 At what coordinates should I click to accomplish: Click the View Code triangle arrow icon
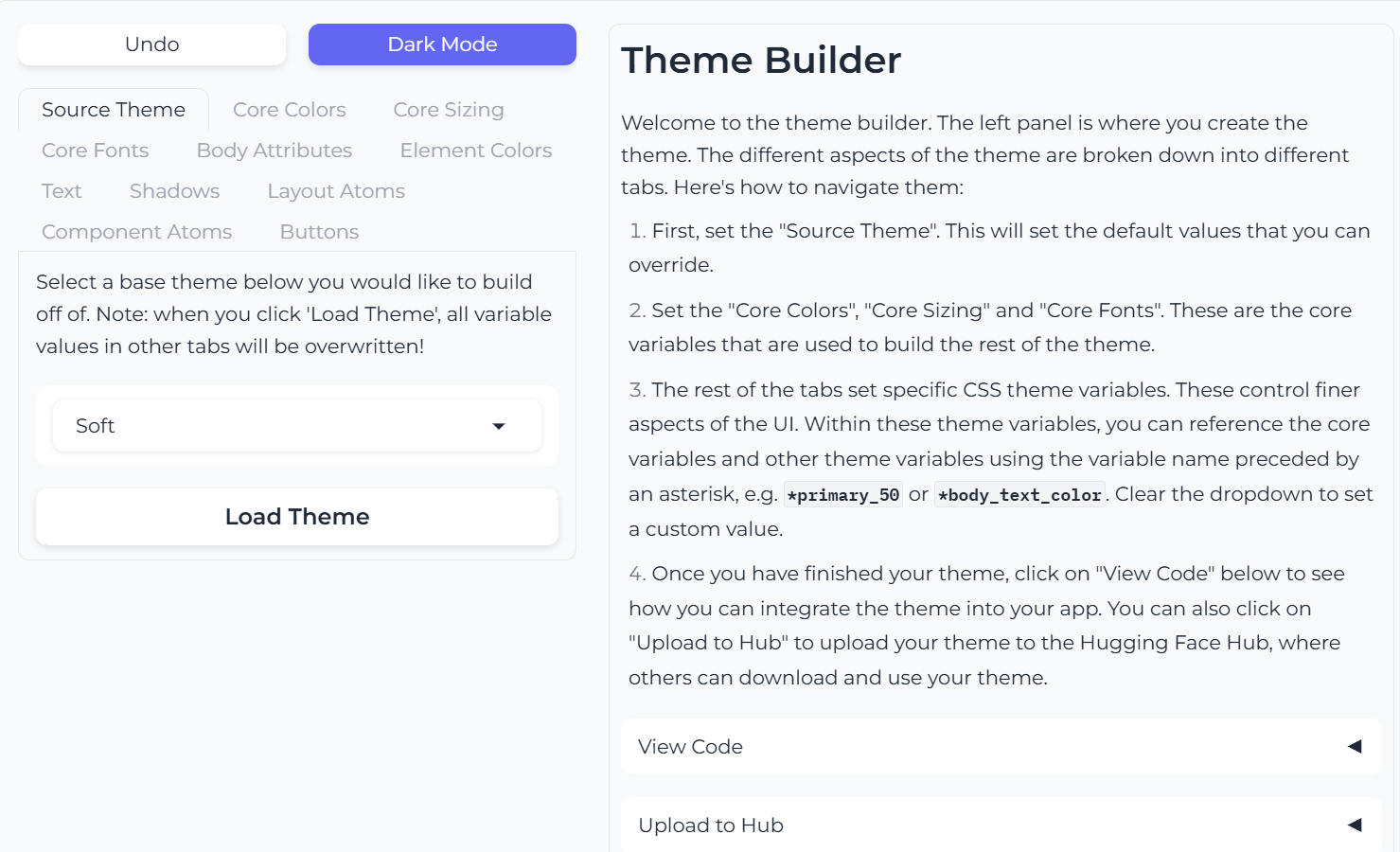tap(1355, 747)
